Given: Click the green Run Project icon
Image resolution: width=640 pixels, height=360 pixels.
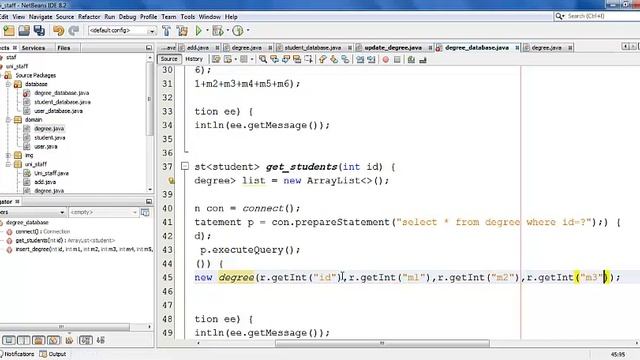Looking at the screenshot, I should tap(199, 31).
